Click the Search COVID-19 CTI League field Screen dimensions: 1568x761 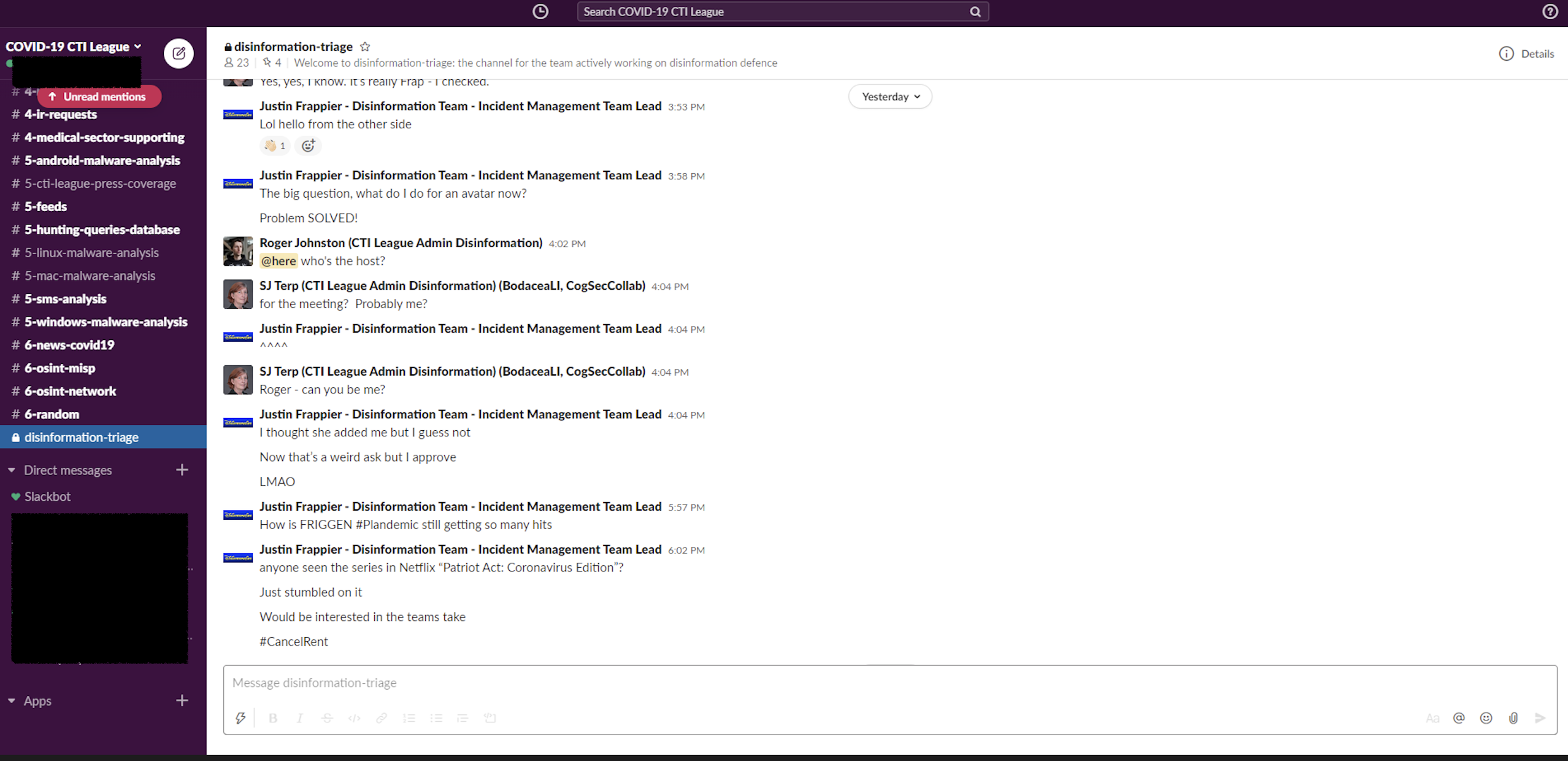pos(773,12)
